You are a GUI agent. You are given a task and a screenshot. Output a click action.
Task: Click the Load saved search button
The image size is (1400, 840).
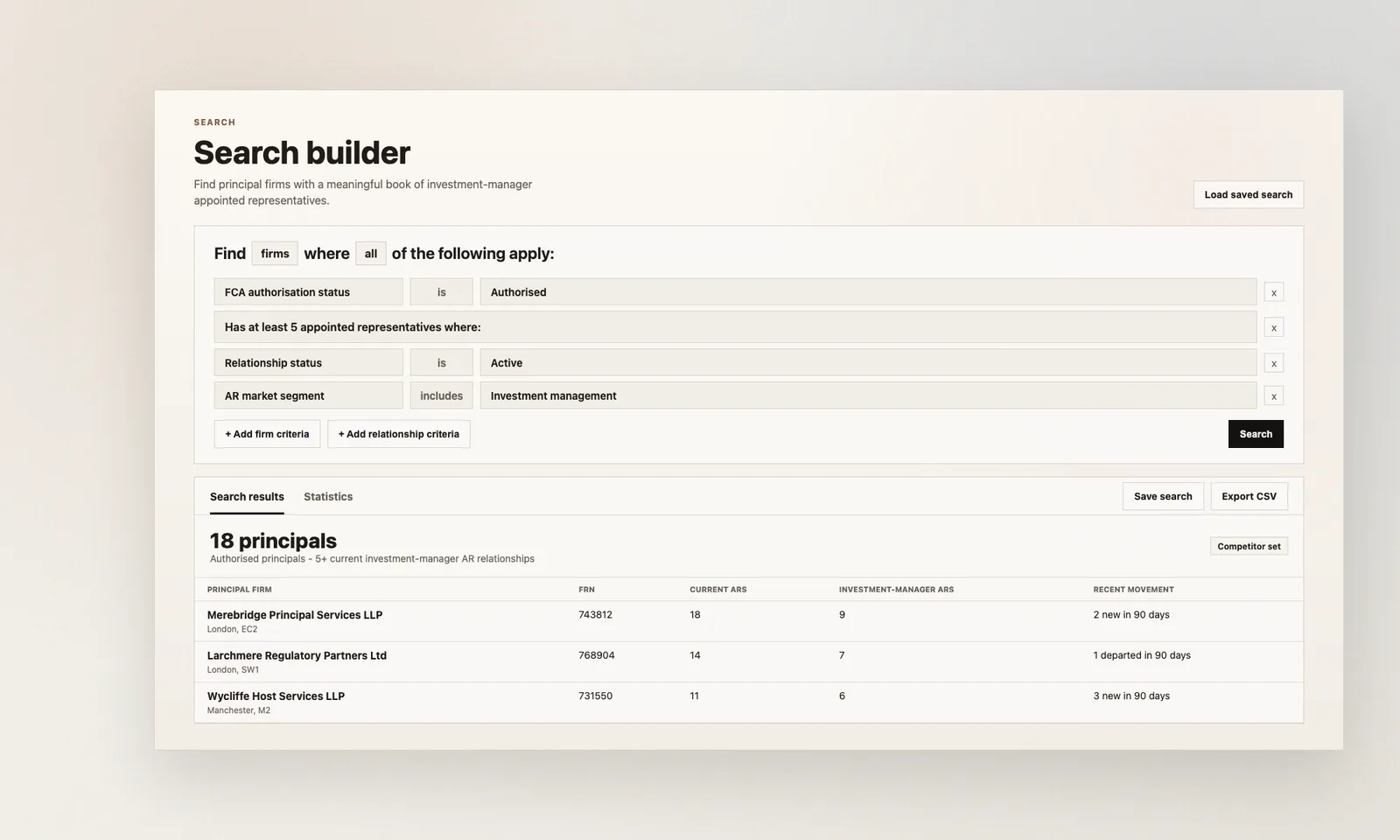[1248, 194]
